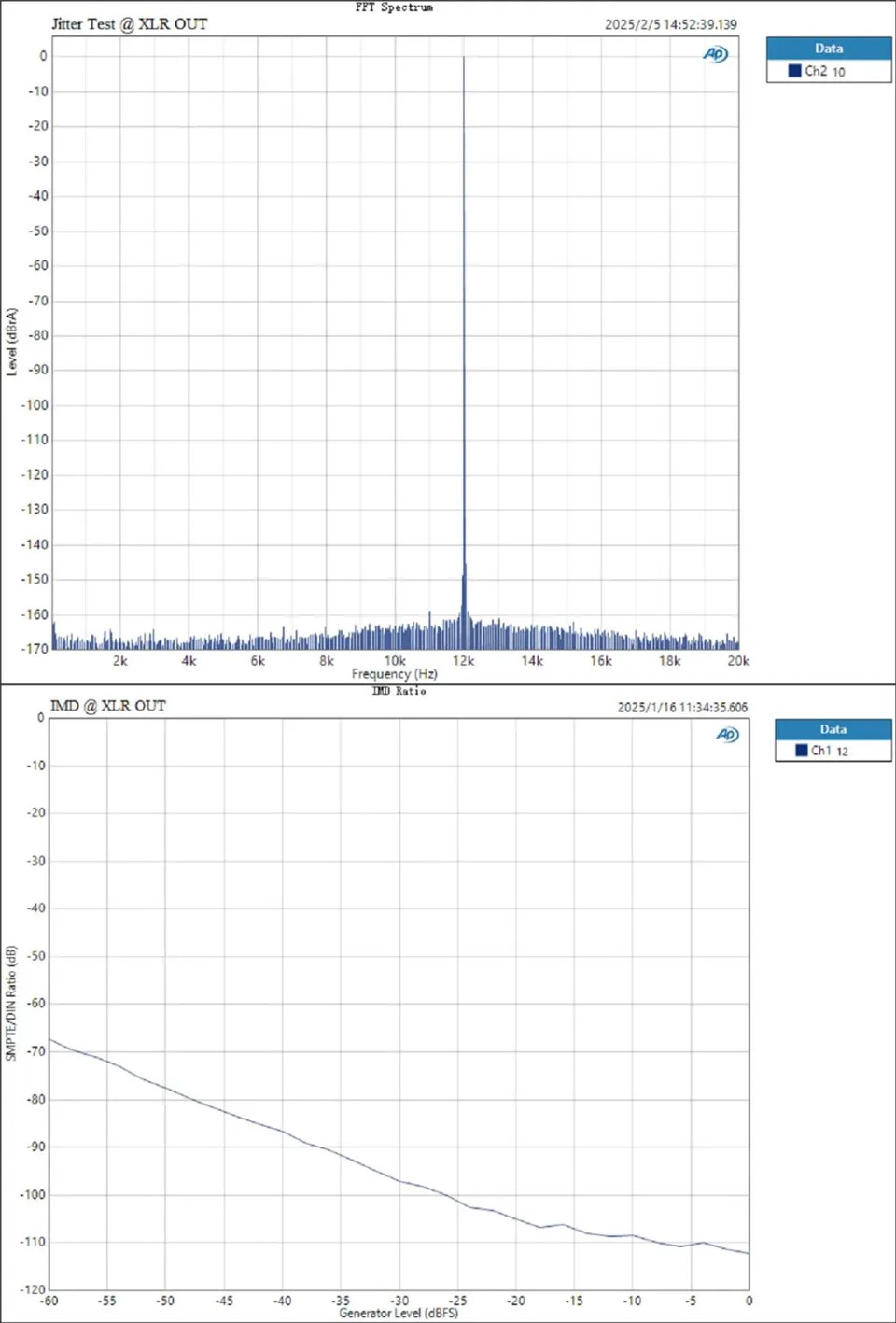Select the Ch1 legend entry label
Image resolution: width=896 pixels, height=1323 pixels.
[830, 751]
